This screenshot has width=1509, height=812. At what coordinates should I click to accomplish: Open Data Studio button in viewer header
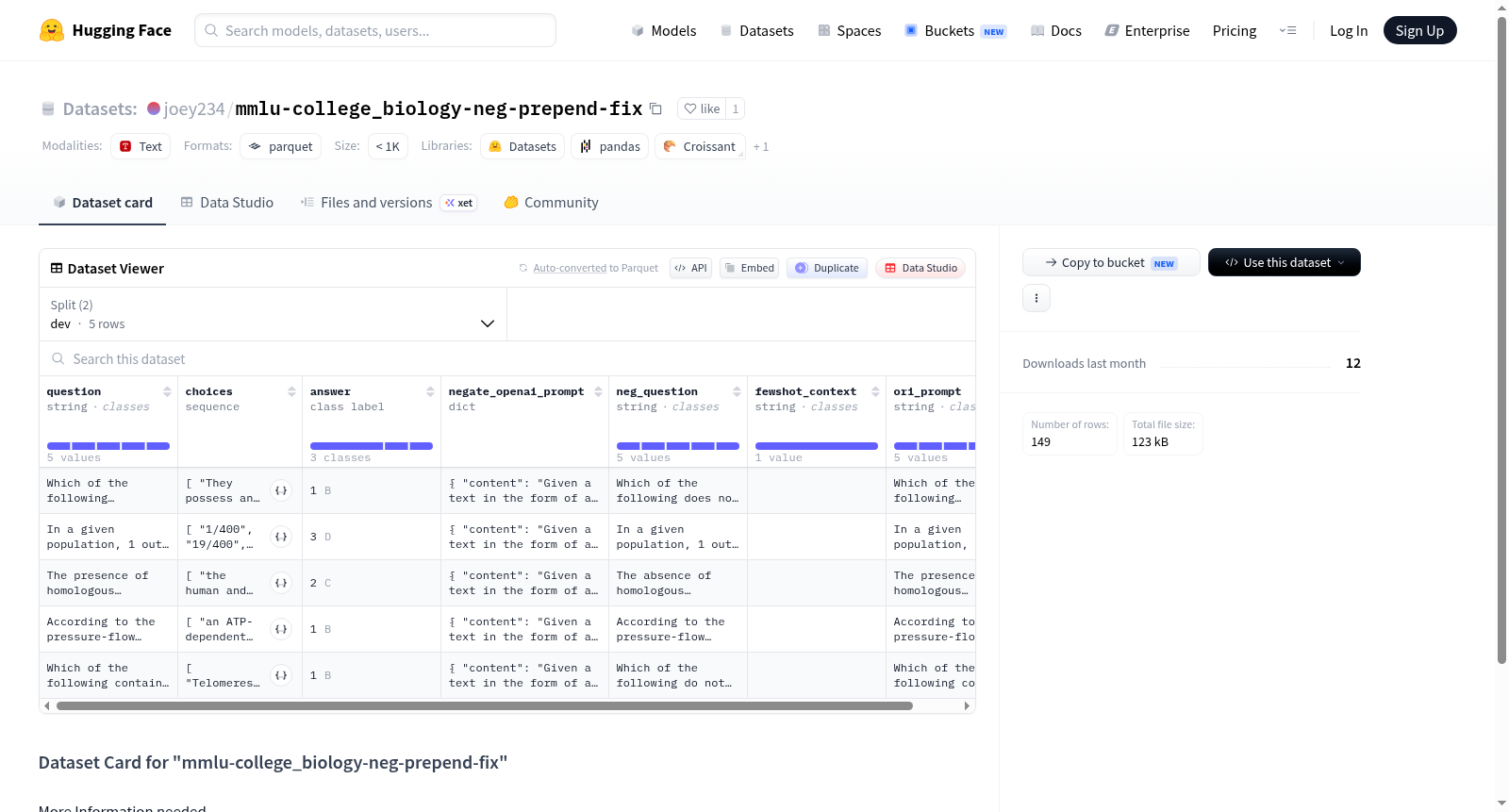(x=920, y=268)
